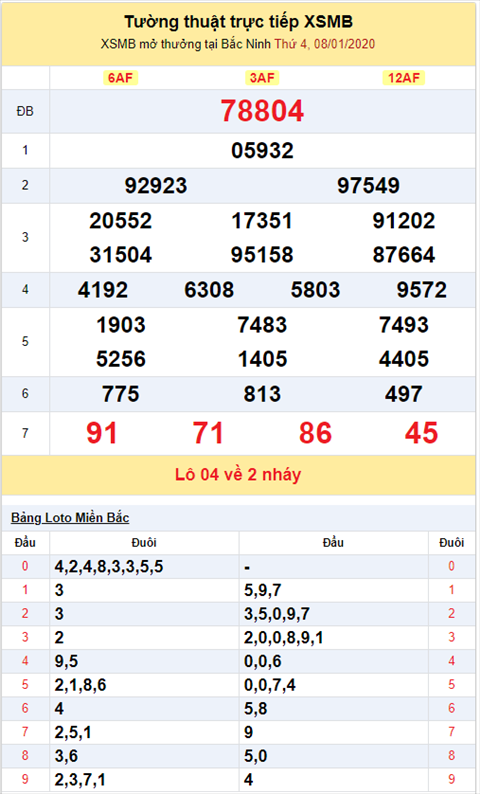
Task: Choose fifth prize number 7483
Action: click(262, 325)
